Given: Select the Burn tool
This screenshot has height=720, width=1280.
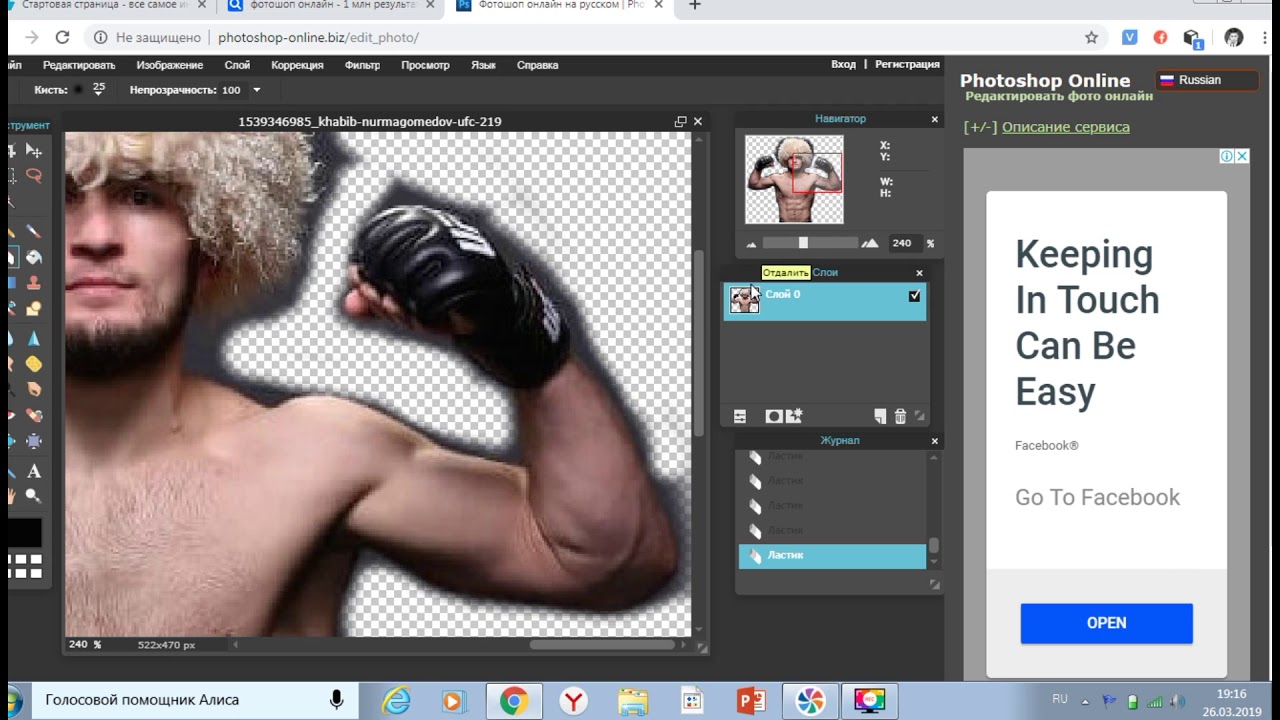Looking at the screenshot, I should [x=33, y=389].
